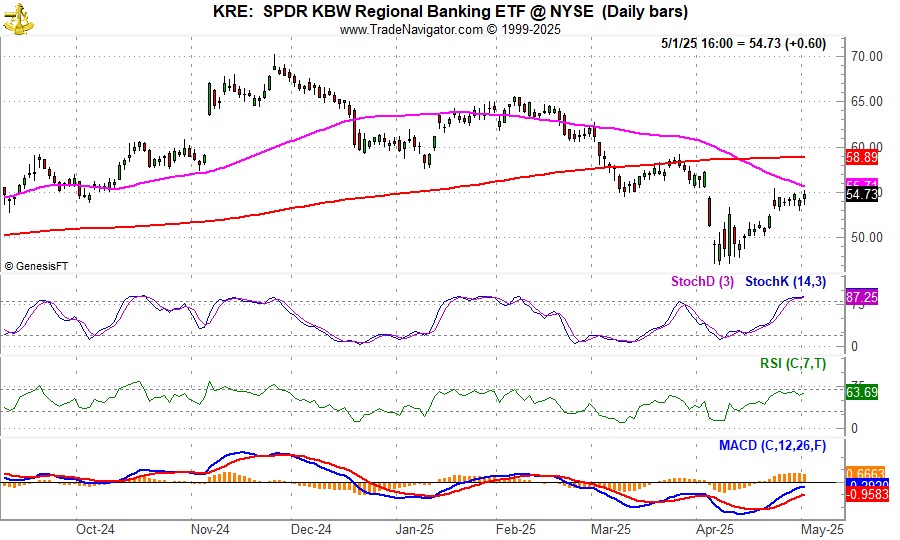Image resolution: width=900 pixels, height=540 pixels.
Task: Click the 54.73 black last price tag
Action: point(862,195)
